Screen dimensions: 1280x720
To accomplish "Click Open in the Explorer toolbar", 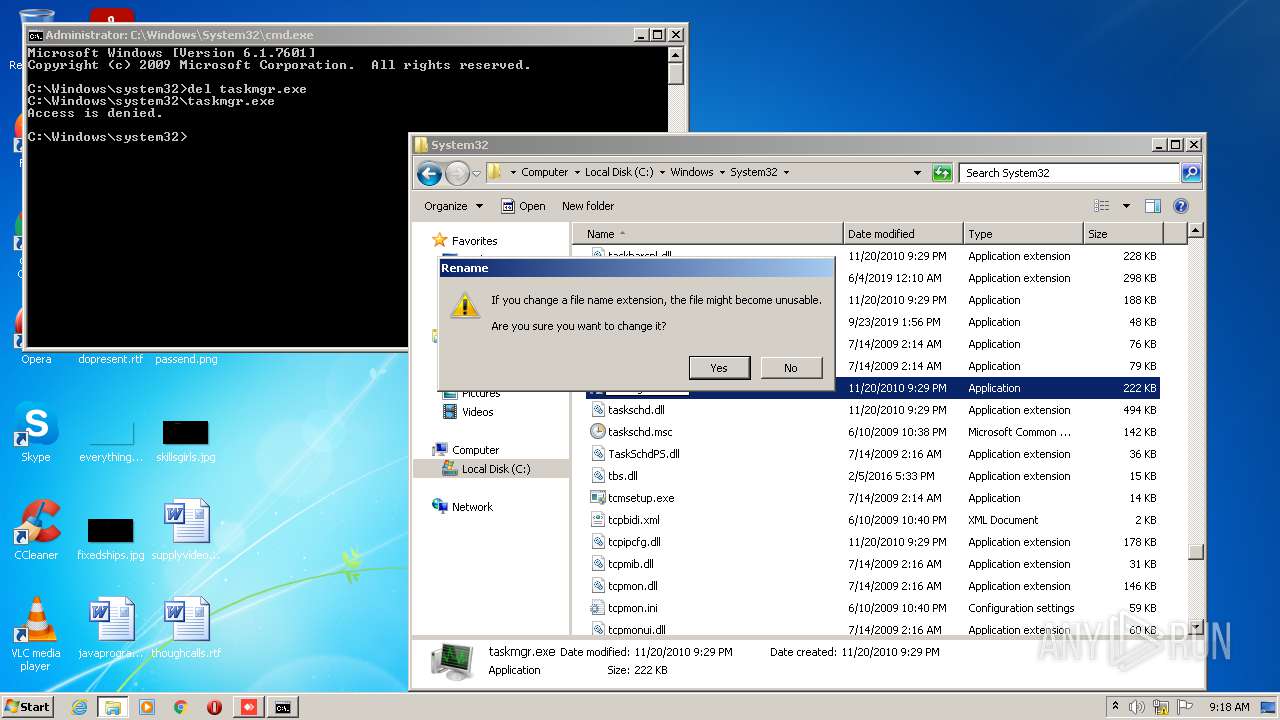I will pos(523,206).
